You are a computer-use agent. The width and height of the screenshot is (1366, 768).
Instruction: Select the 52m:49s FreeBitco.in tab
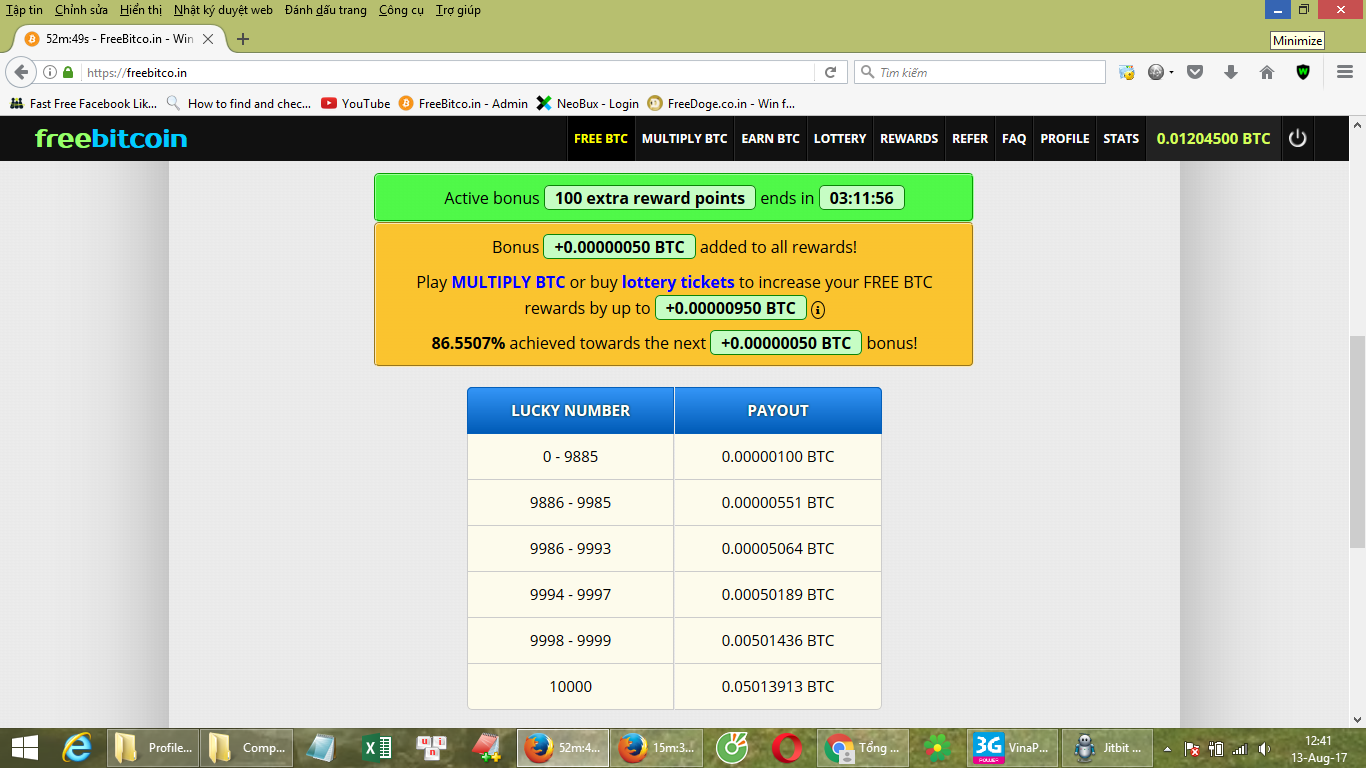[x=120, y=39]
